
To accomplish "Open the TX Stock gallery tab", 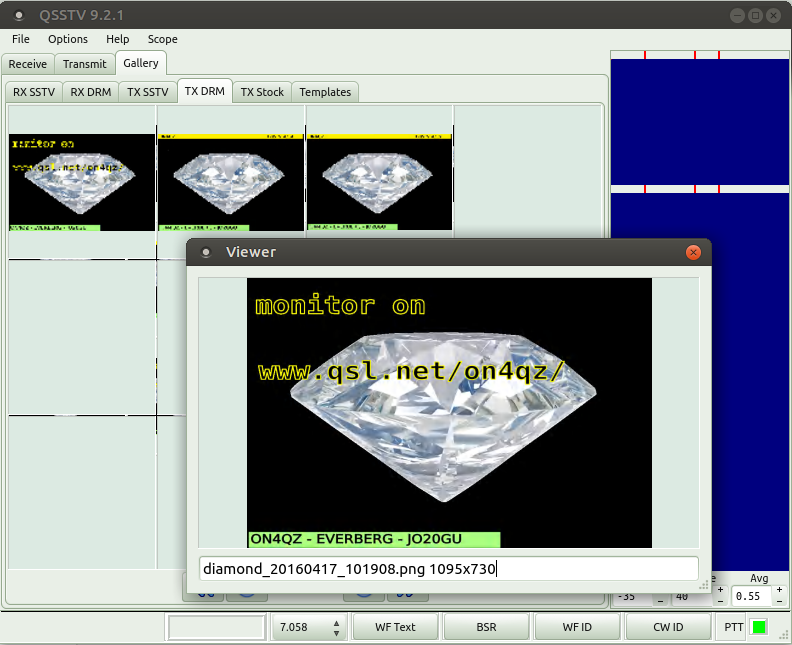I will [262, 92].
